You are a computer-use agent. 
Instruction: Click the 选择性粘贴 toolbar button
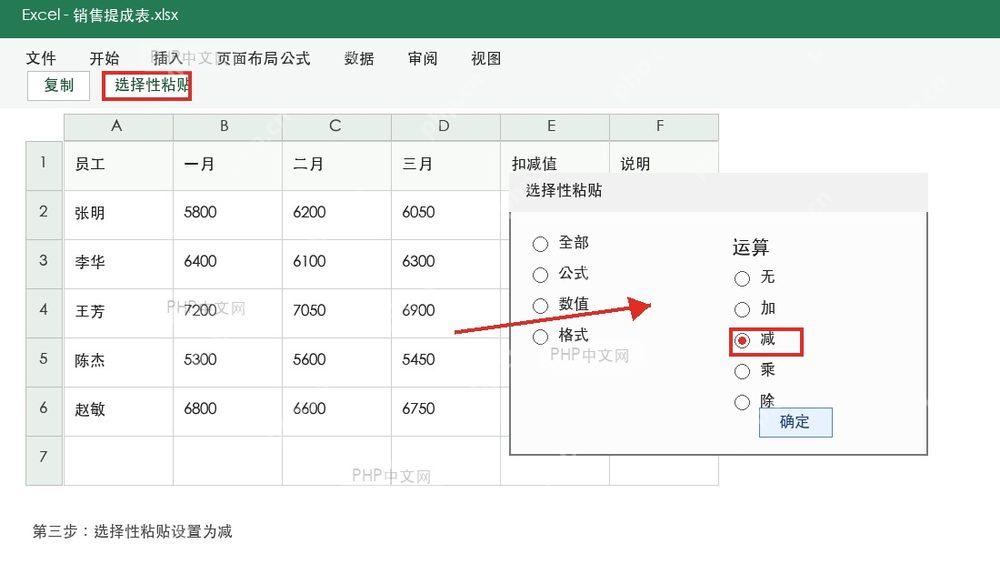coord(147,85)
